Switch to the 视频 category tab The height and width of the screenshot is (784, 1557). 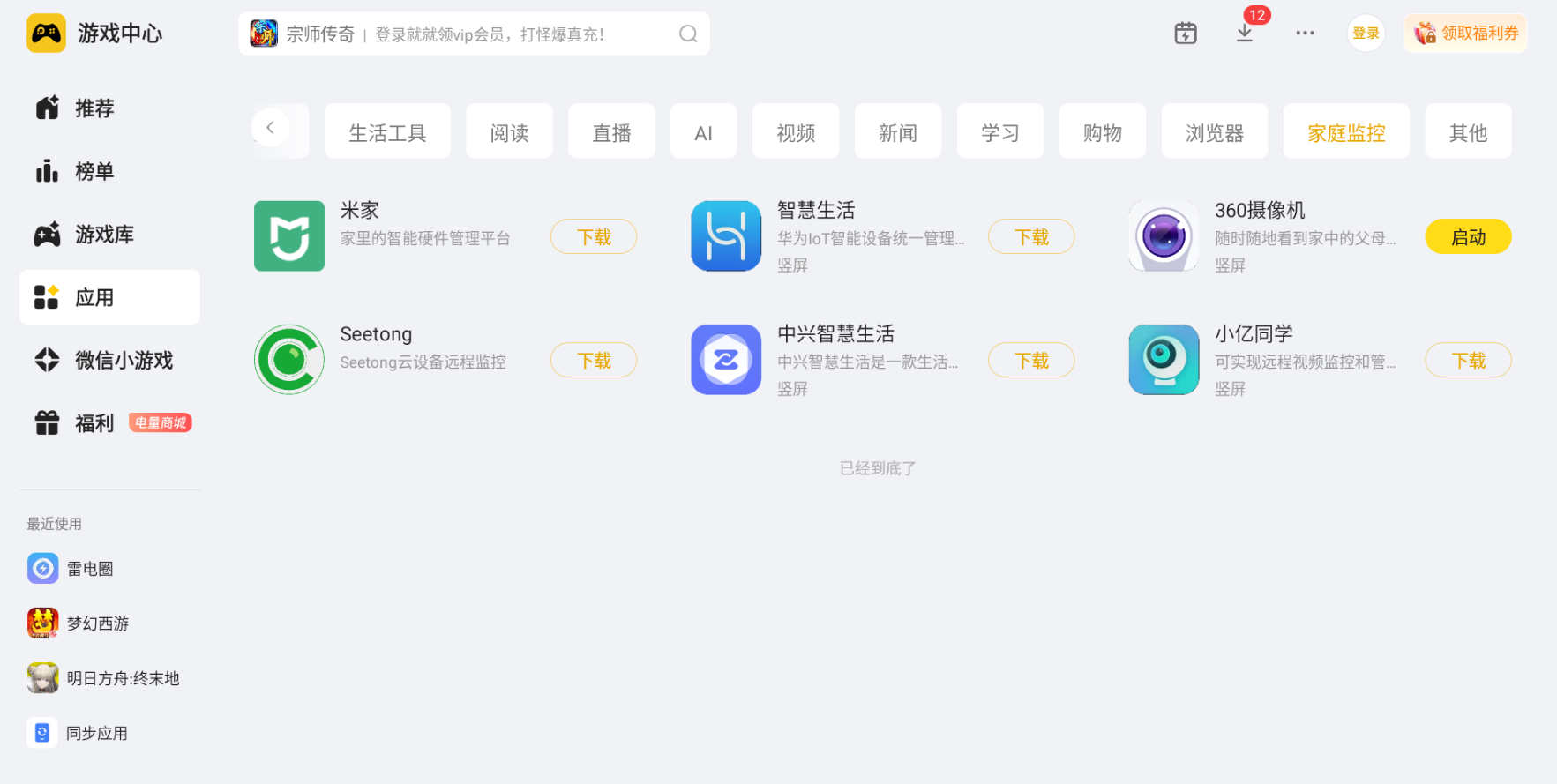(796, 131)
